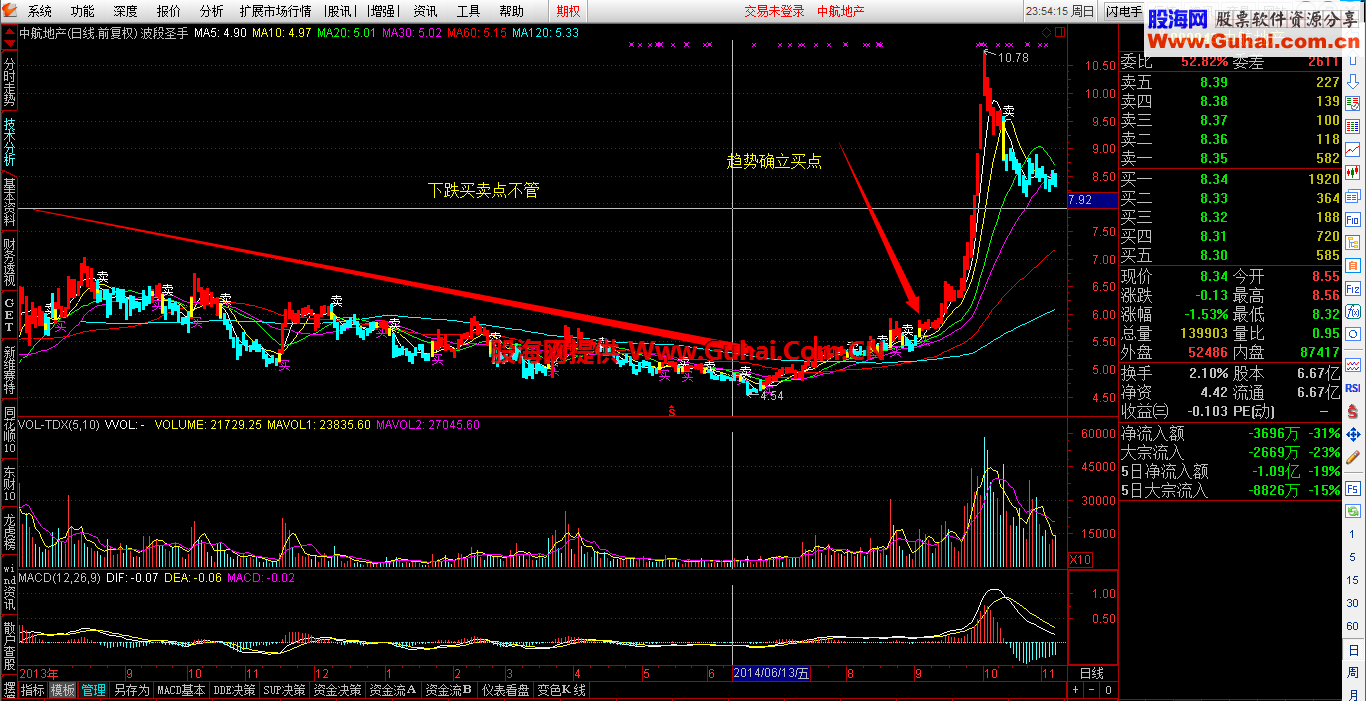Screen dimensions: 1366x701
Task: Switch to 30-minute period in right toolbar
Action: (x=1353, y=601)
